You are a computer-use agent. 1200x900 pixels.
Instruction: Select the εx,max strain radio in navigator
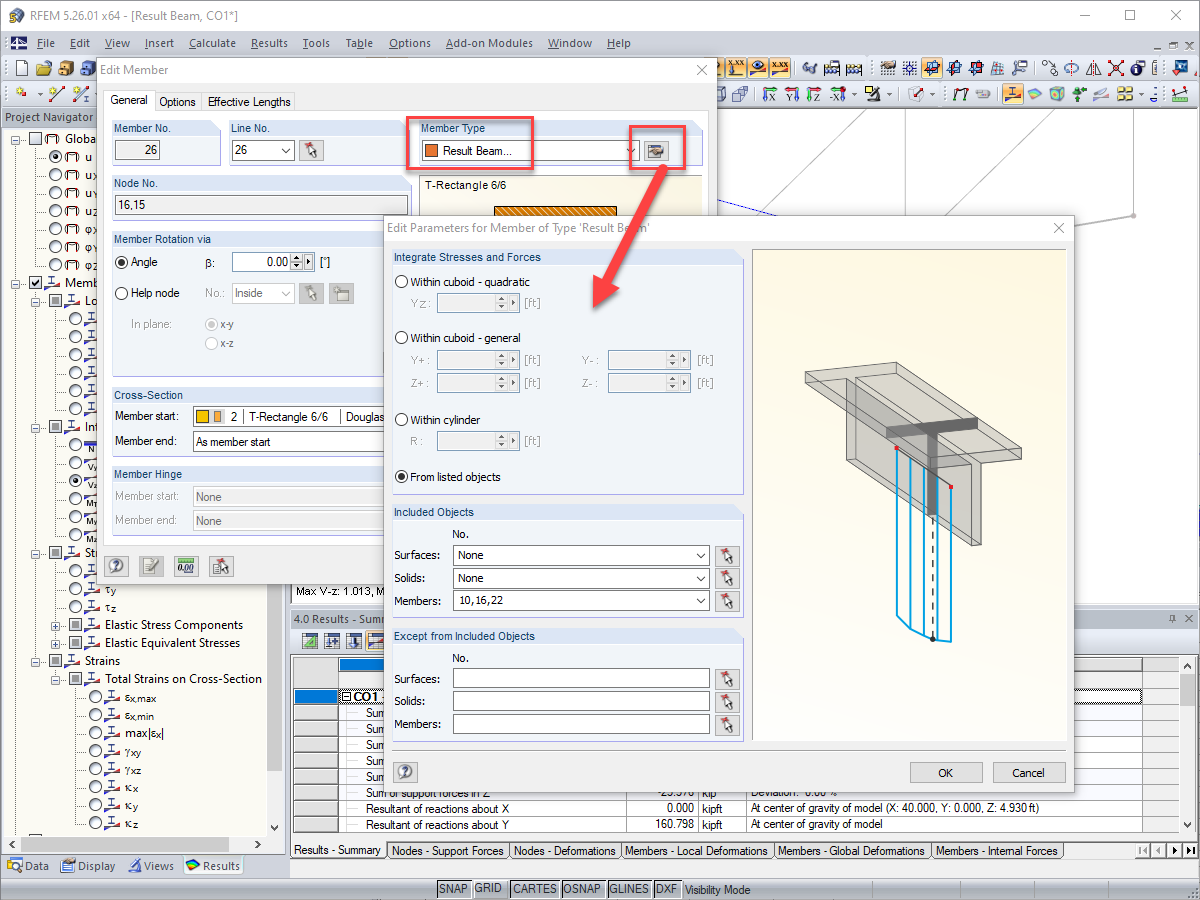tap(96, 697)
